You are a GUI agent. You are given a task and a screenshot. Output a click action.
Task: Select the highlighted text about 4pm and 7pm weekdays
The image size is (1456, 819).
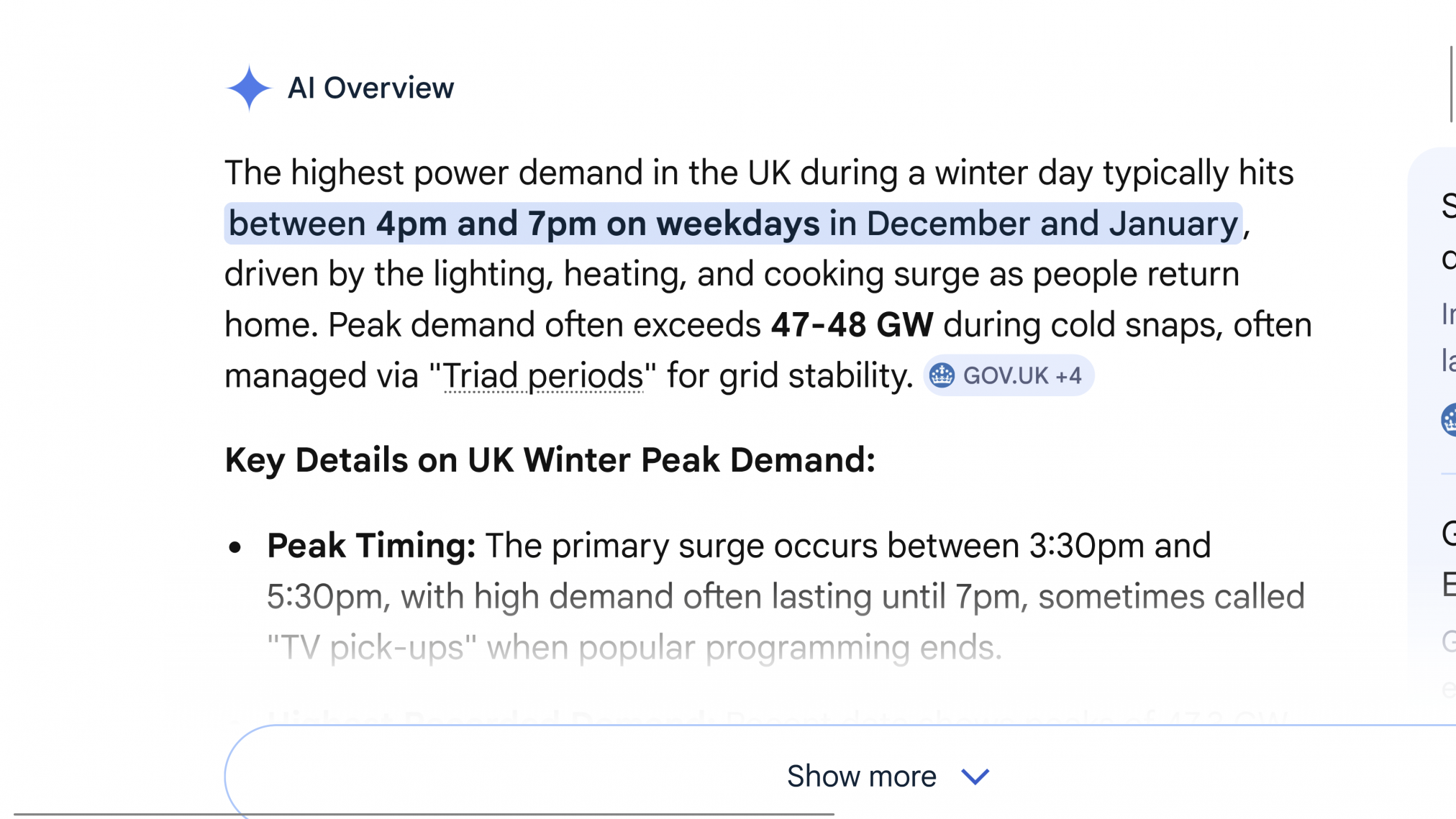(734, 223)
